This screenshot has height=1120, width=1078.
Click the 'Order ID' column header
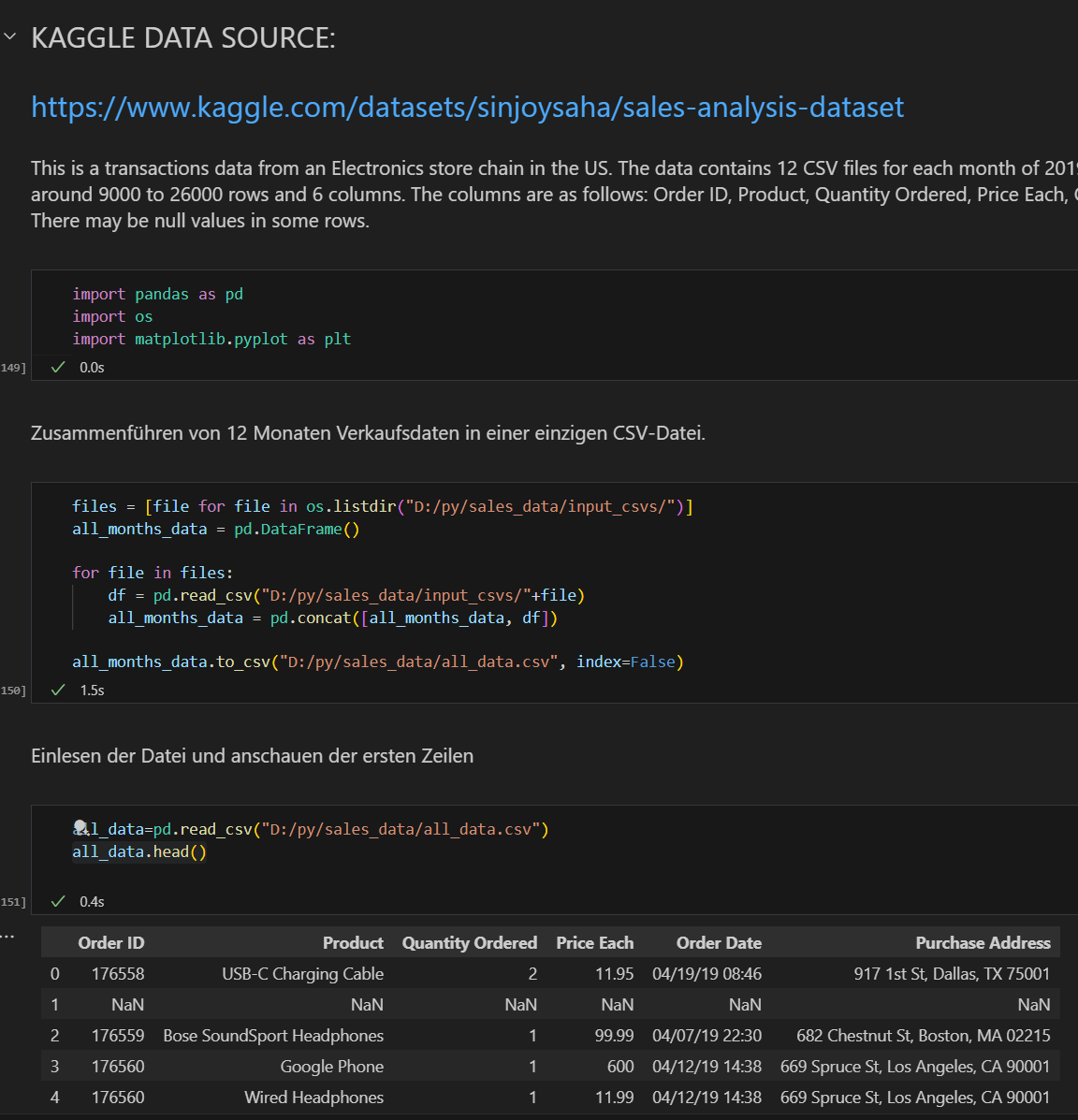tap(110, 943)
